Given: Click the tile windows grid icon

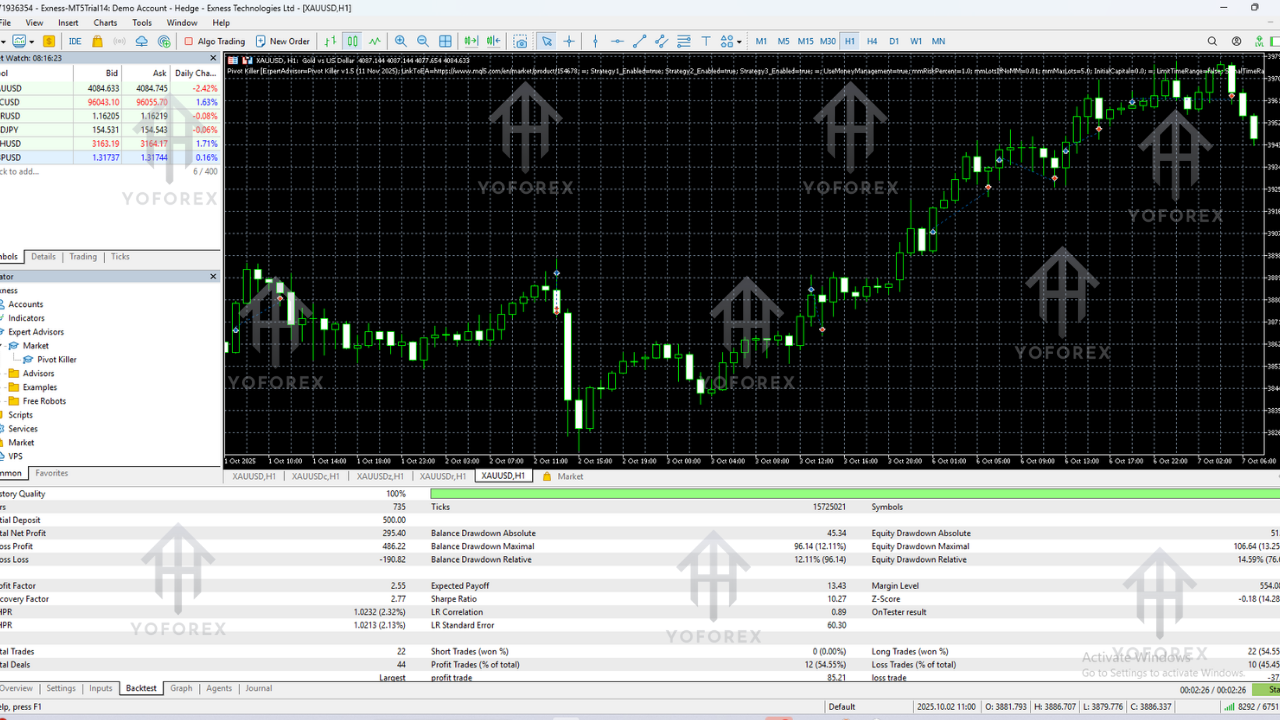Looking at the screenshot, I should coord(445,41).
